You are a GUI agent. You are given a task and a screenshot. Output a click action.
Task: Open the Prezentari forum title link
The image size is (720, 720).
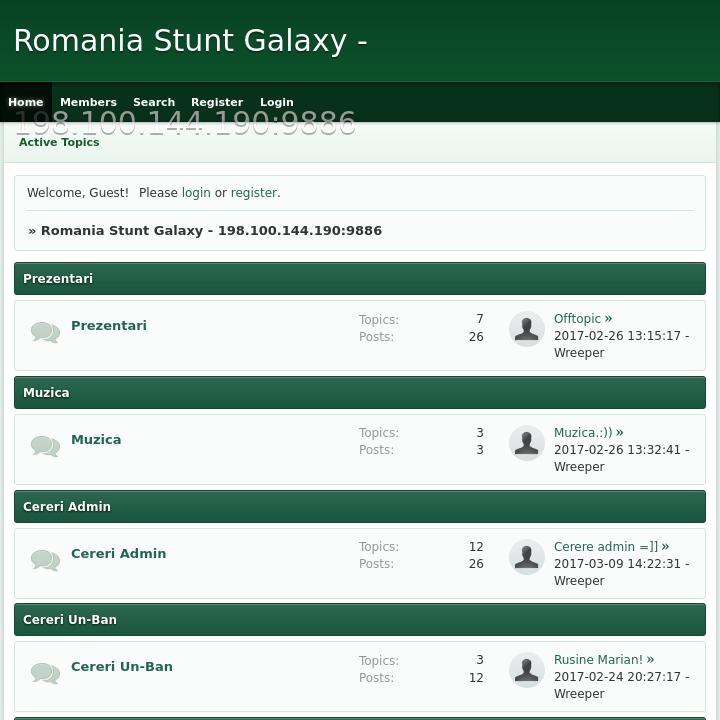[x=109, y=326]
